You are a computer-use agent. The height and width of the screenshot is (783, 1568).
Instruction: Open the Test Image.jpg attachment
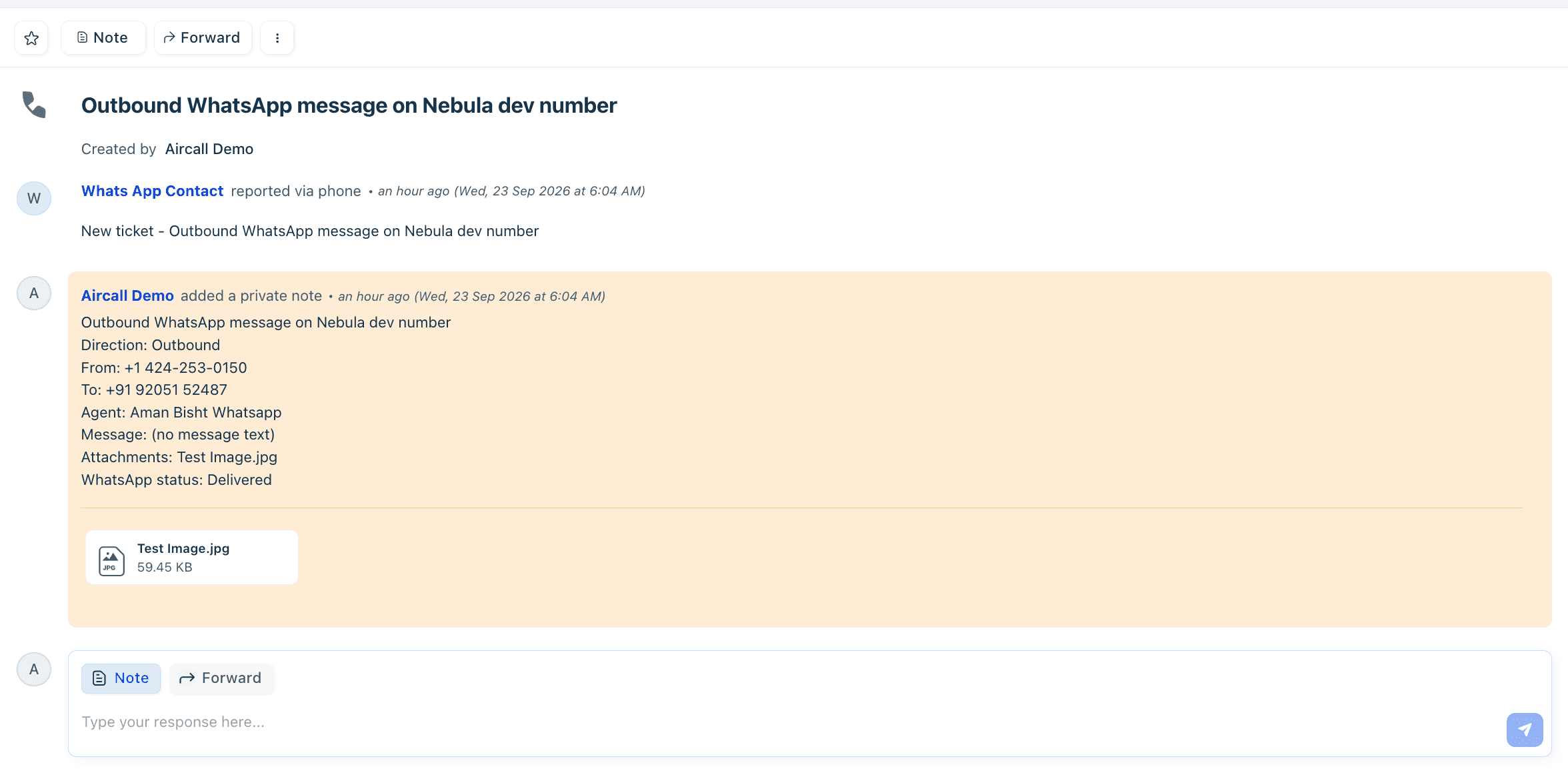tap(192, 558)
